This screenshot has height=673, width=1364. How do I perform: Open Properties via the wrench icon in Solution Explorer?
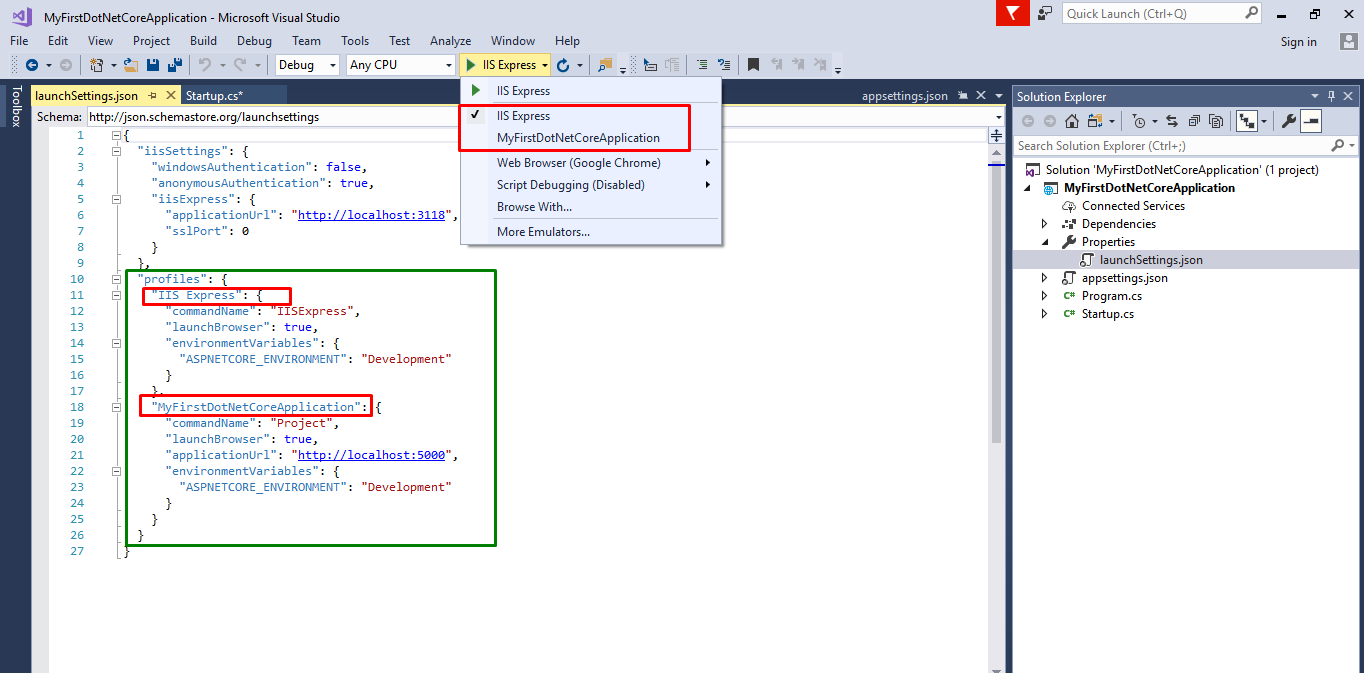1290,120
